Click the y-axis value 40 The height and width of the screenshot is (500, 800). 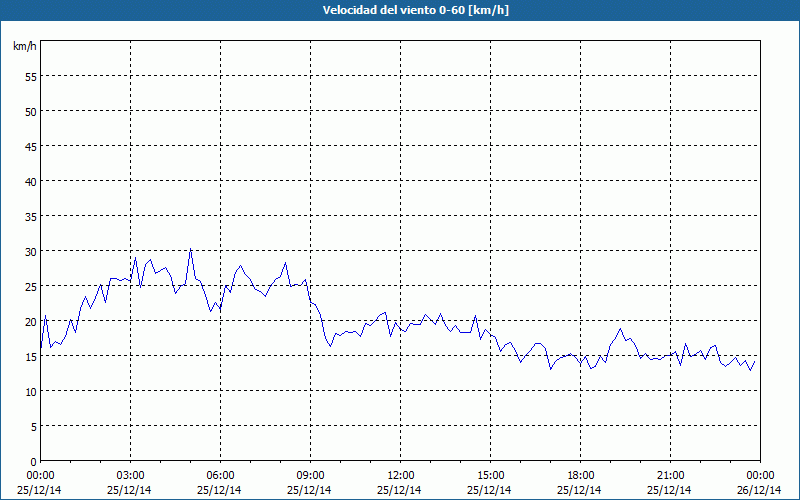click(31, 182)
